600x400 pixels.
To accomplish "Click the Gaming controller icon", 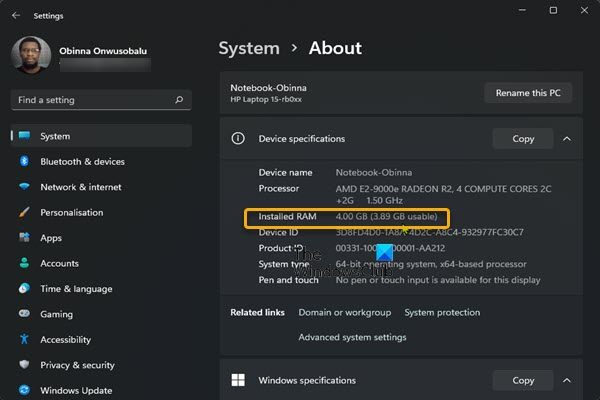I will pyautogui.click(x=24, y=313).
